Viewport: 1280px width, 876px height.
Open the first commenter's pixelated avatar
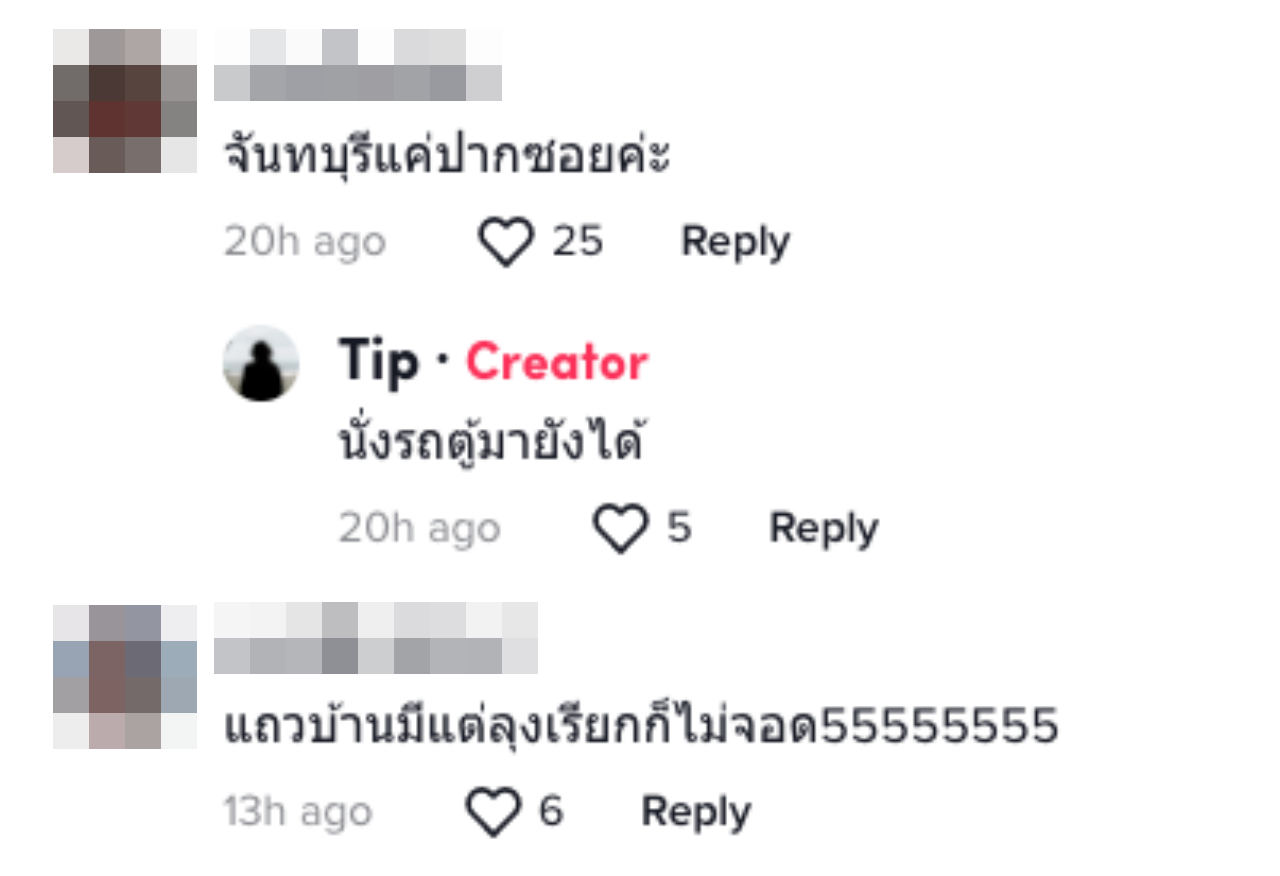(x=125, y=101)
